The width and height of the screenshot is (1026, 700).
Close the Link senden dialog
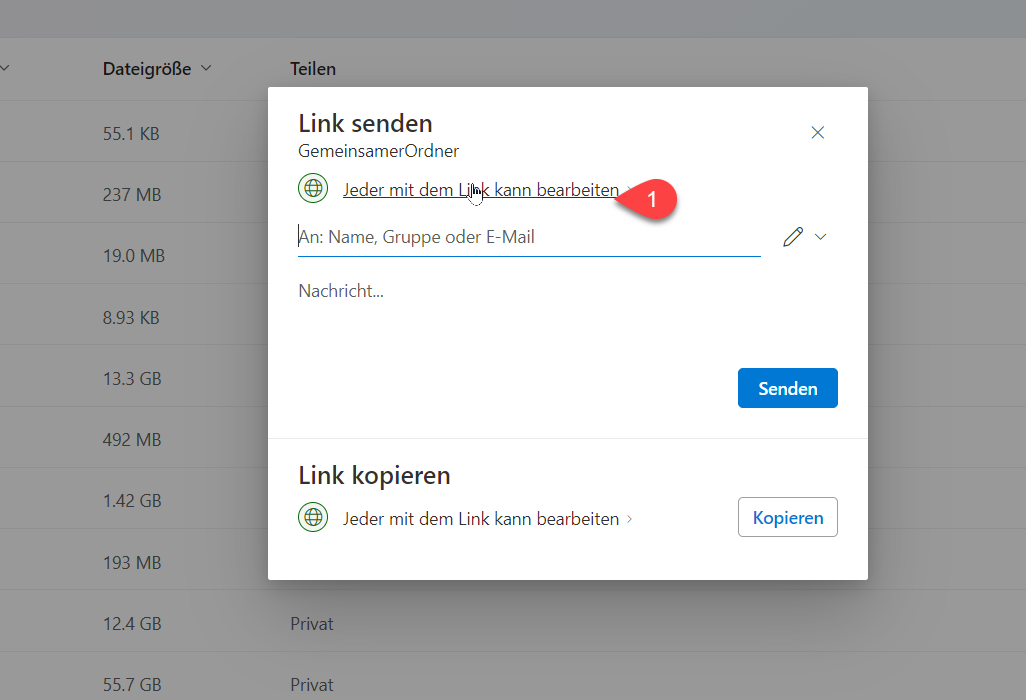click(817, 133)
